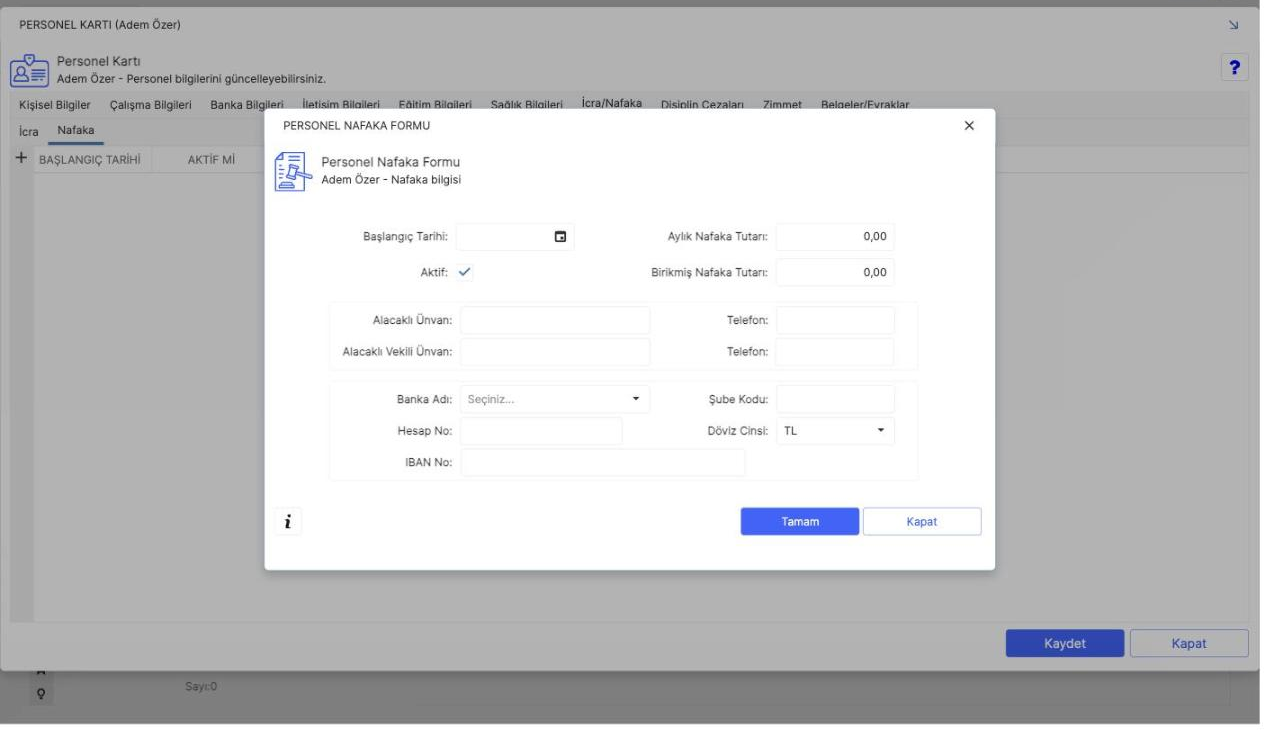Click the Şube Kodu input field

pos(835,399)
